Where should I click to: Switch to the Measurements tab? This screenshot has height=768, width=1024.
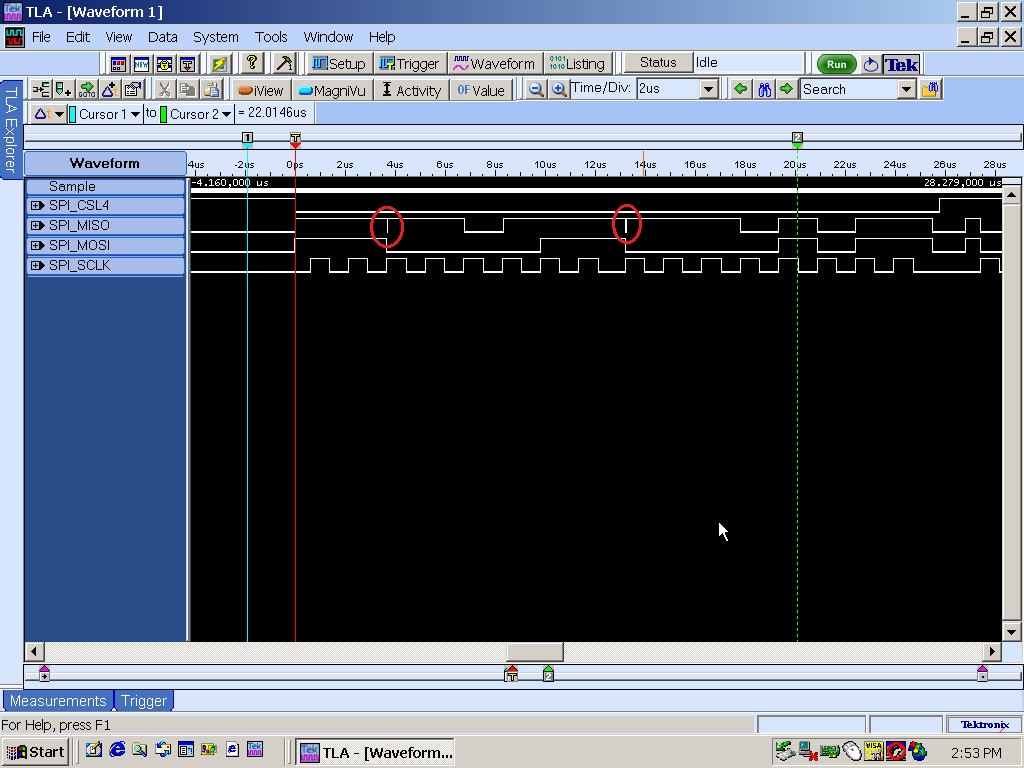tap(58, 701)
